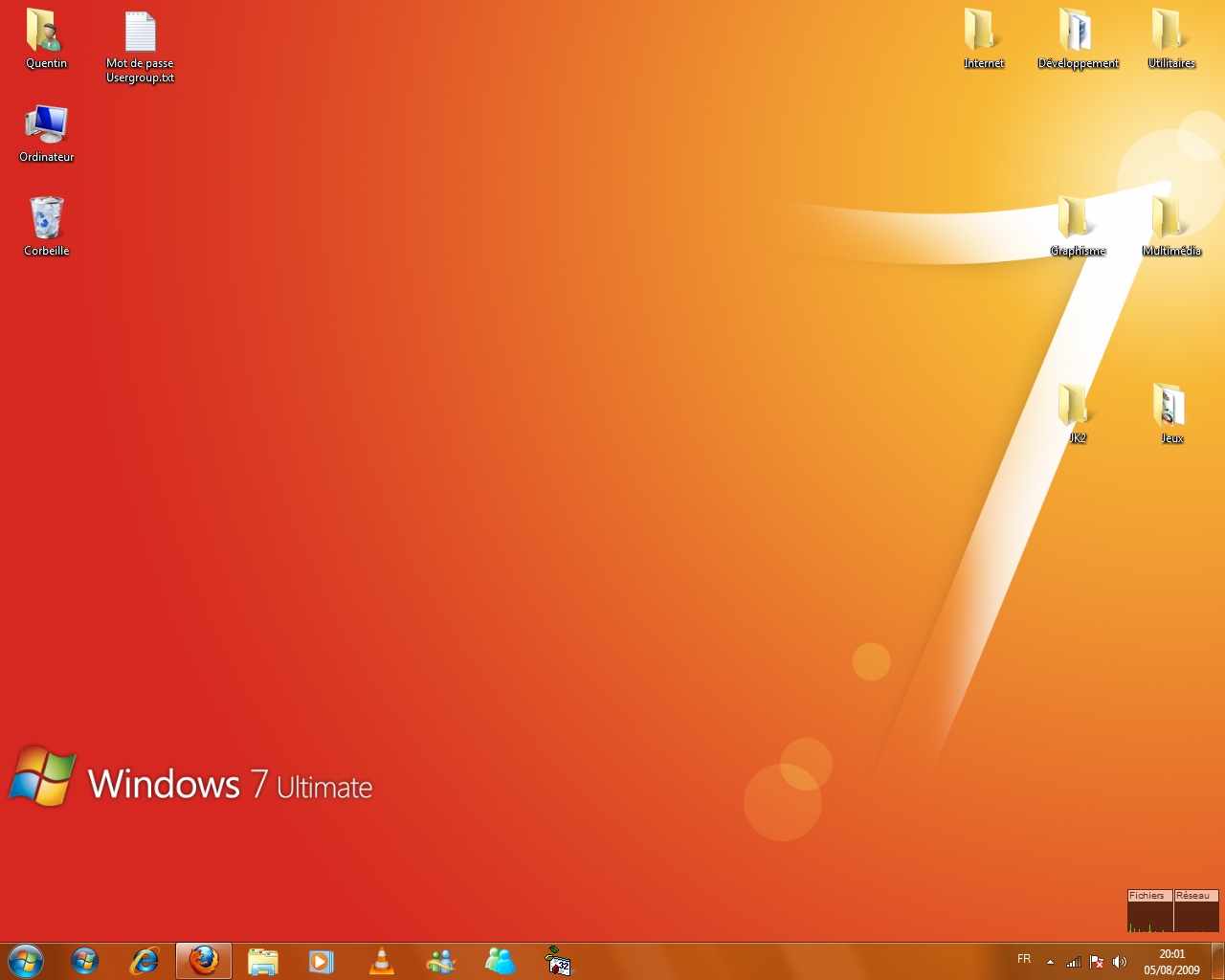Screen dimensions: 1225x980
Task: Switch to Firefox in the taskbar
Action: (204, 961)
